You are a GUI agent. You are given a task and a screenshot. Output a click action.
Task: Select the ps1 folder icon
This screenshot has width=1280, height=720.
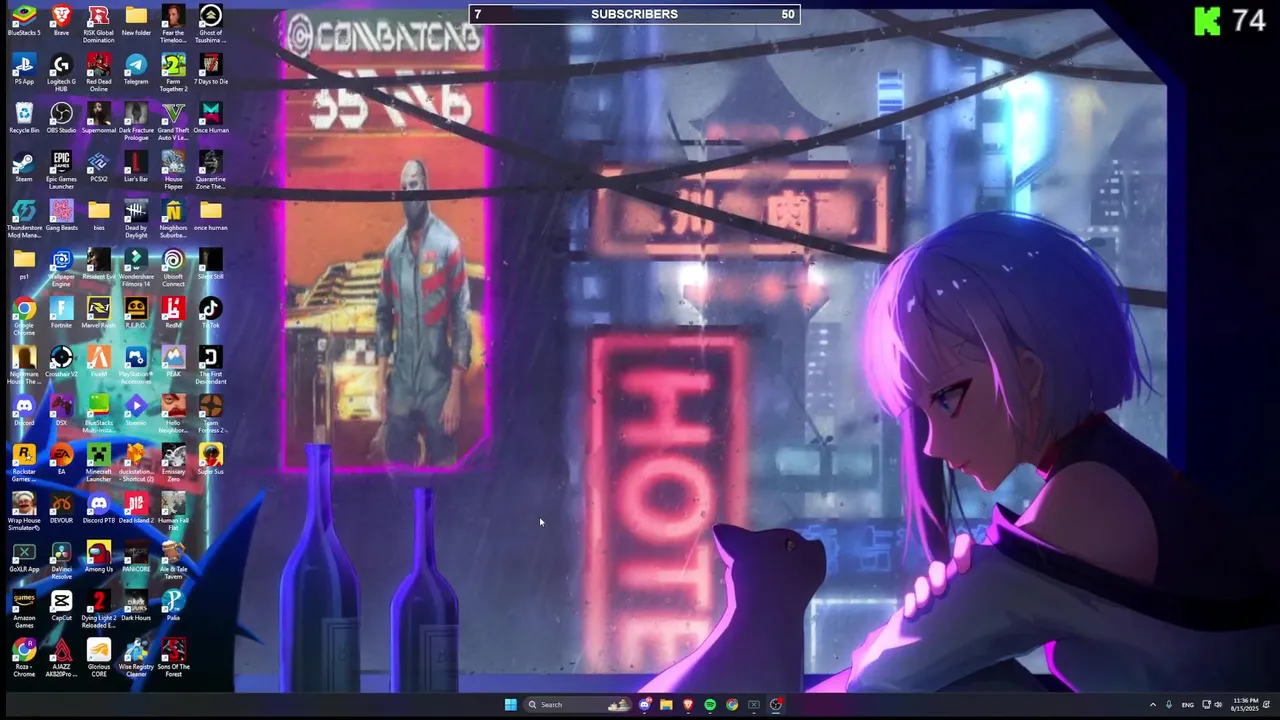click(24, 265)
